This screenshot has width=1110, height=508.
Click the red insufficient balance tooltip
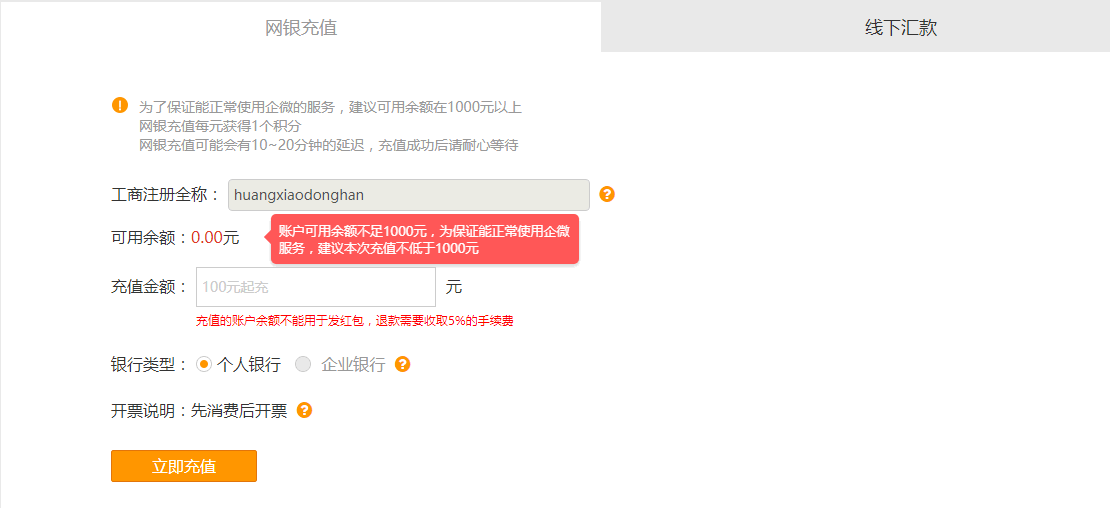click(425, 239)
